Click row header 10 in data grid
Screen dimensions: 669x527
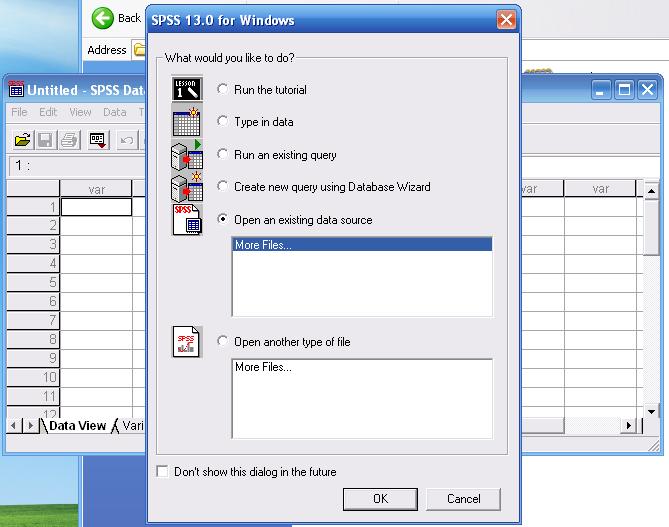(33, 377)
